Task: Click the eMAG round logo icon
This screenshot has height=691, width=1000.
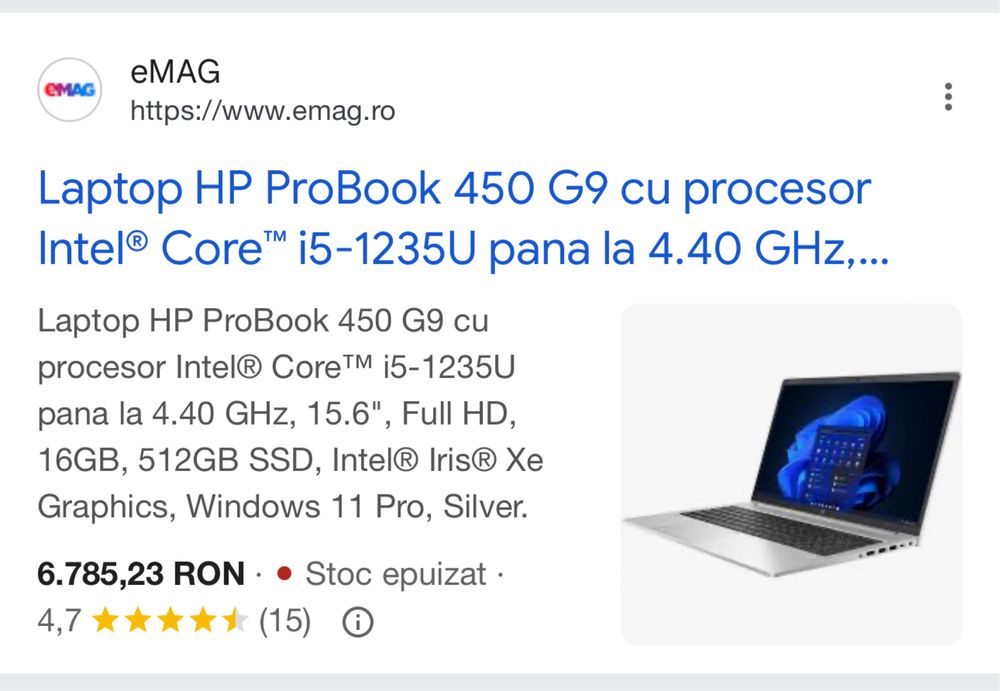Action: point(70,89)
